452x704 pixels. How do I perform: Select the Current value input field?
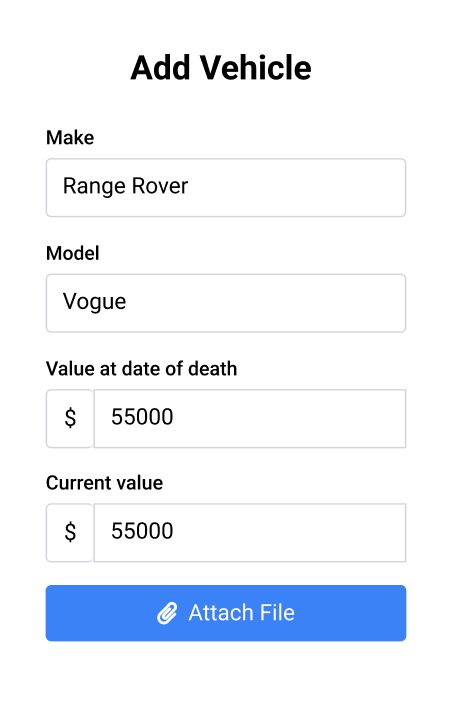pos(250,532)
